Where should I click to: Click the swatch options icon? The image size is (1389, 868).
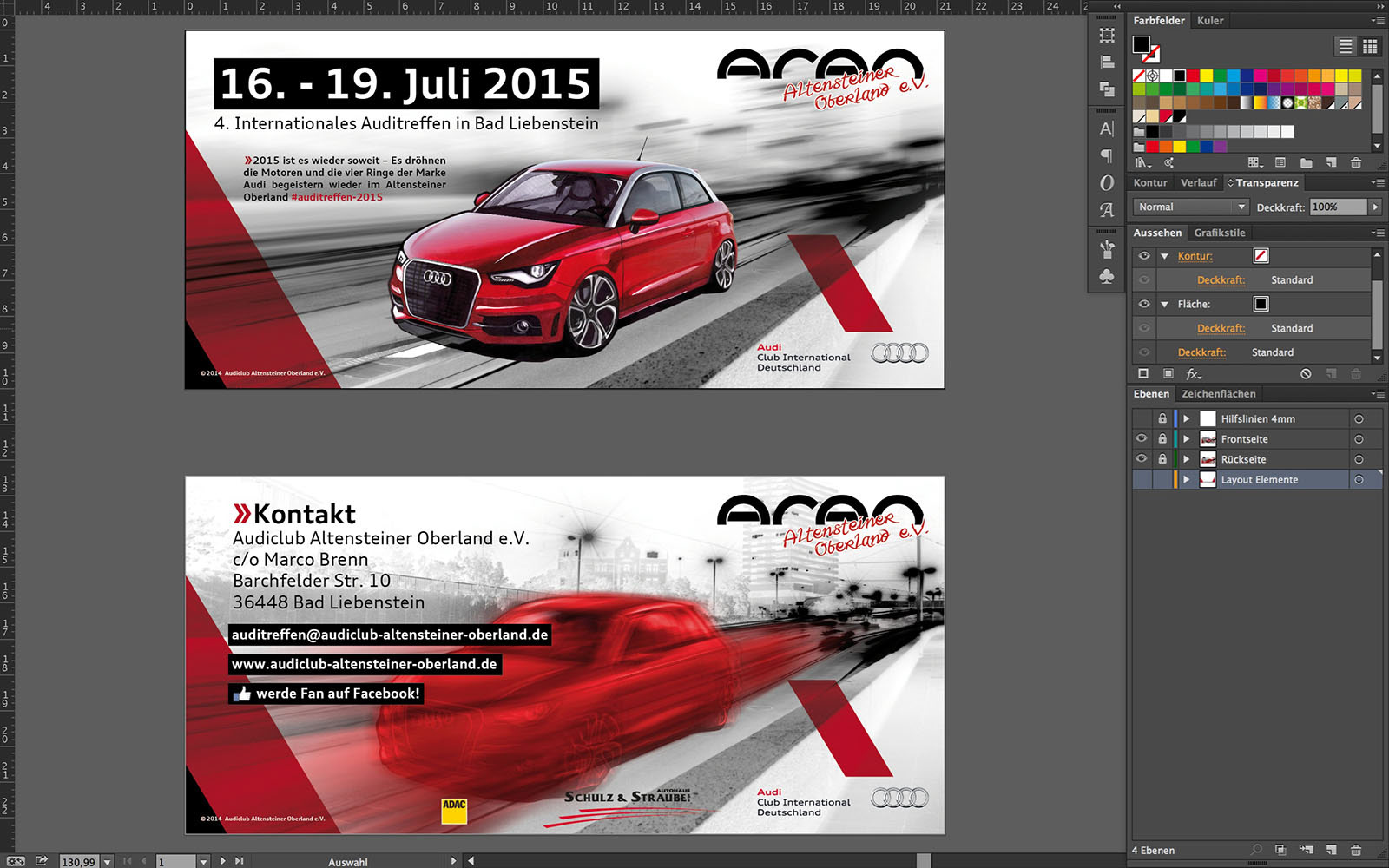pos(1280,162)
